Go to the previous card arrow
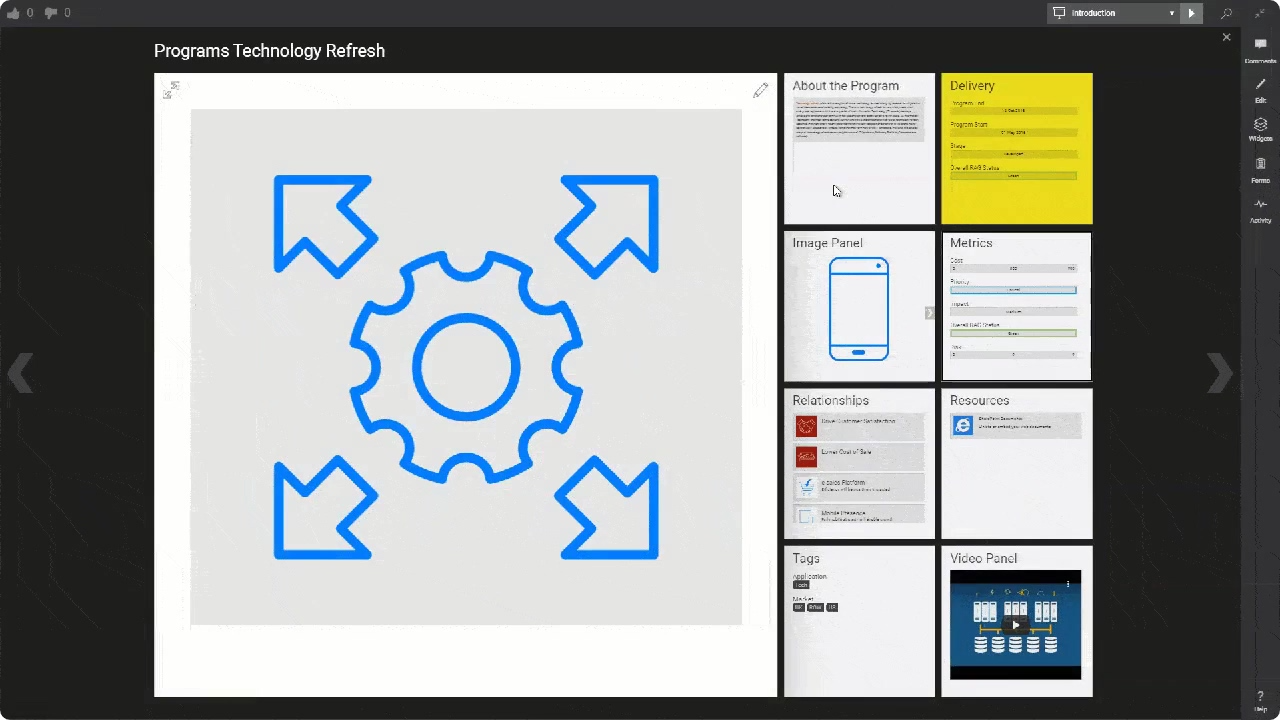 point(20,373)
